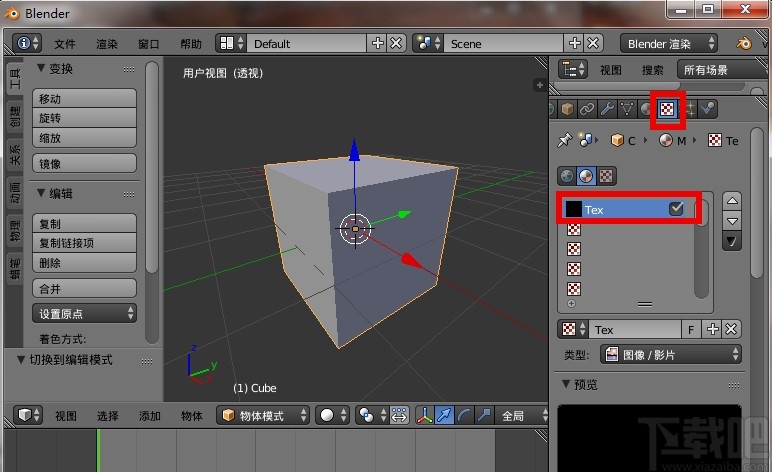The image size is (772, 472).
Task: Open the Default screen layout selector
Action: pyautogui.click(x=231, y=43)
